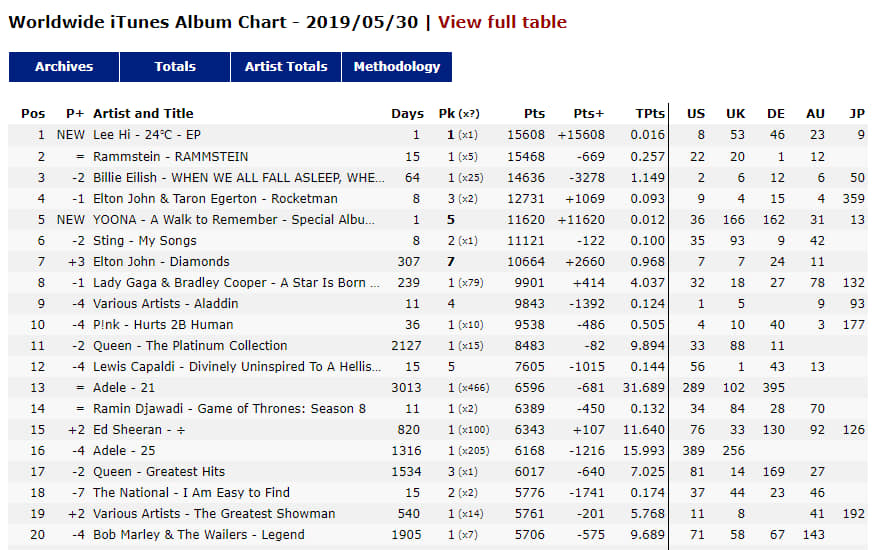Click the Artist and Title header
The image size is (879, 550).
point(143,113)
